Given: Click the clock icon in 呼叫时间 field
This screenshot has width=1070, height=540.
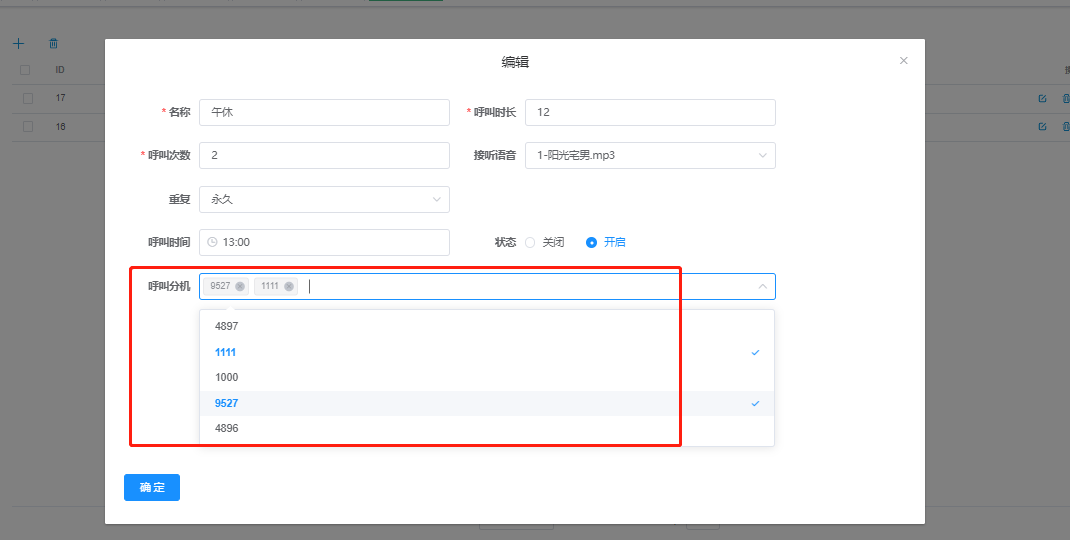Looking at the screenshot, I should pyautogui.click(x=212, y=242).
